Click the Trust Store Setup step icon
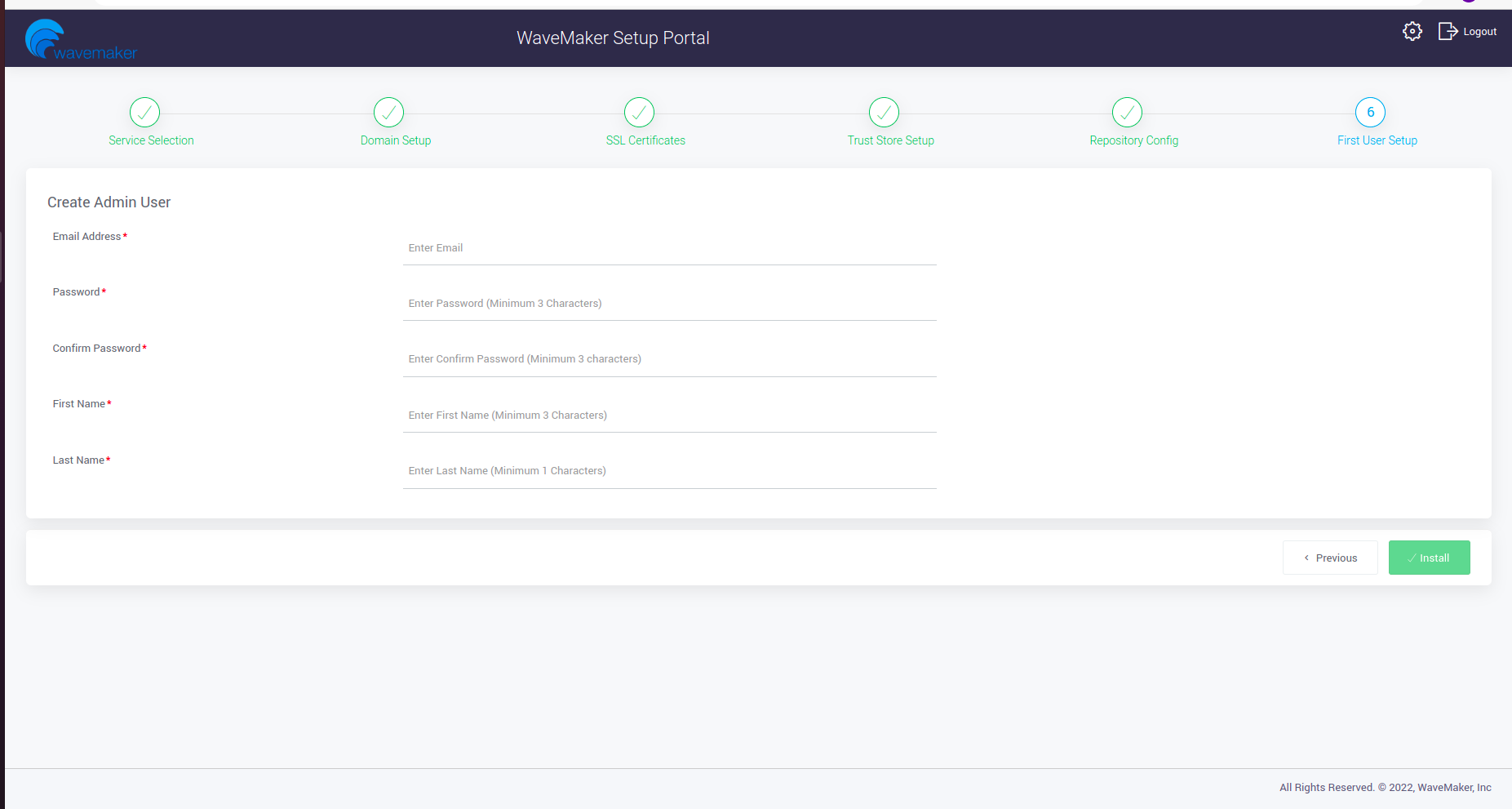This screenshot has width=1512, height=809. tap(883, 113)
